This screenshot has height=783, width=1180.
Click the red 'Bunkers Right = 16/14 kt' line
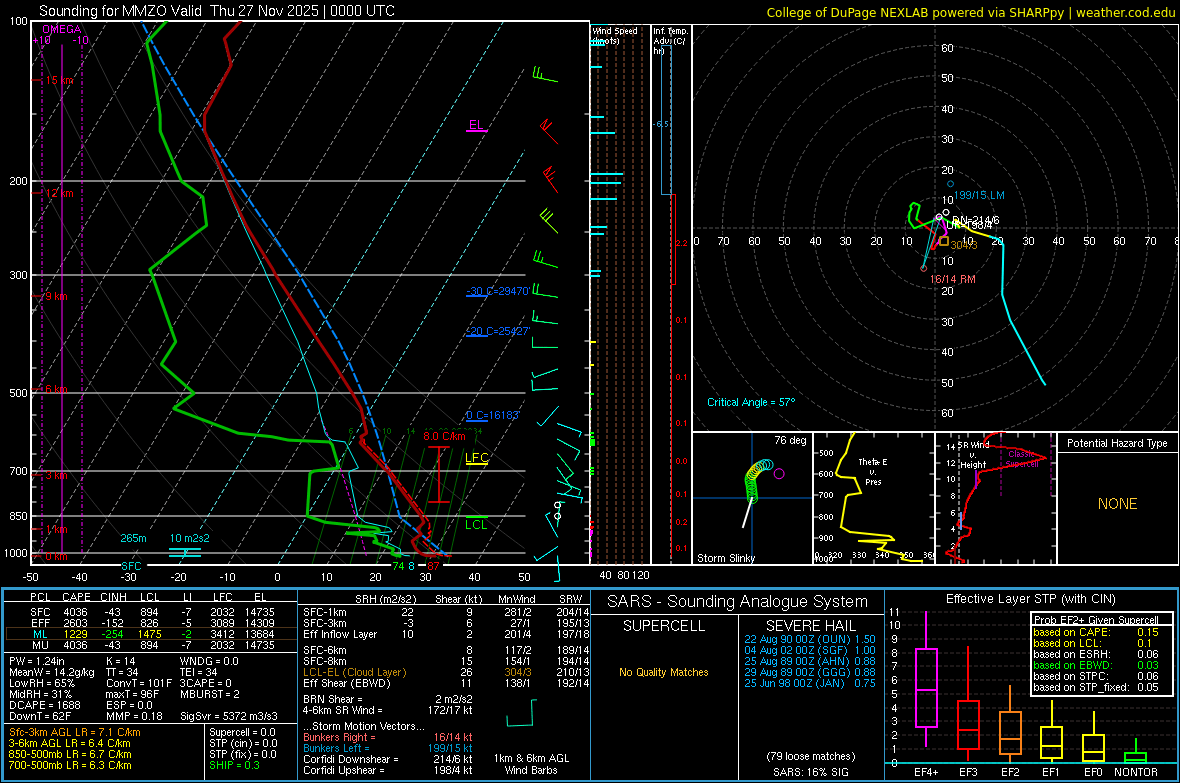click(388, 737)
